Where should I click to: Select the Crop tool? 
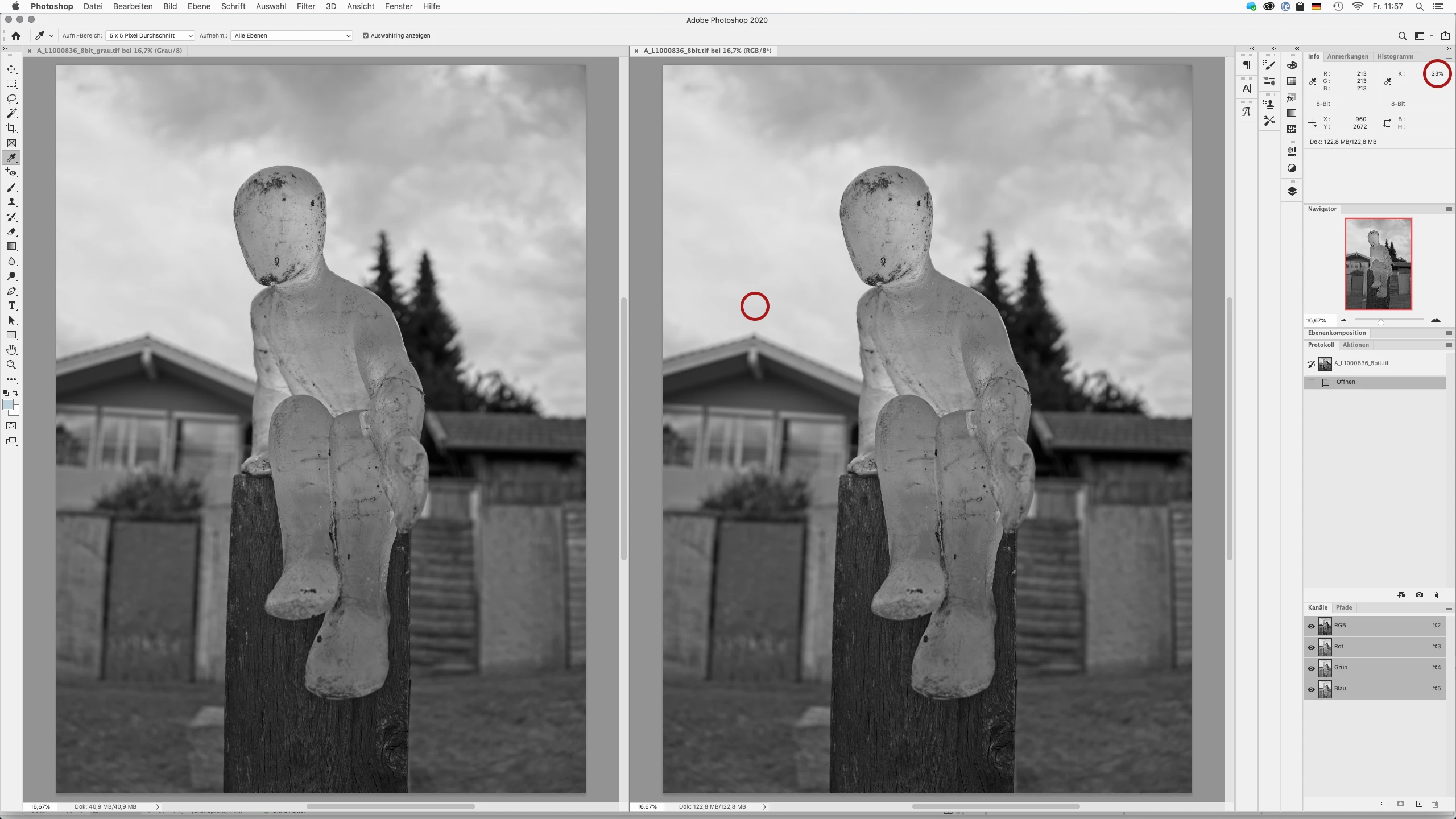click(x=11, y=128)
